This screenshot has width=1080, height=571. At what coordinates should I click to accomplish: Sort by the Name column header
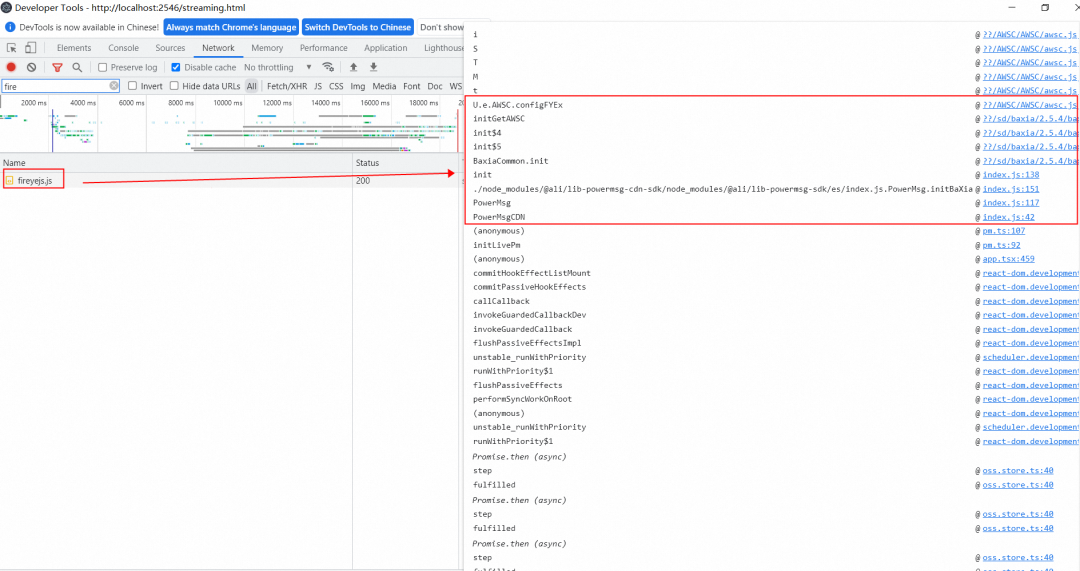(176, 163)
